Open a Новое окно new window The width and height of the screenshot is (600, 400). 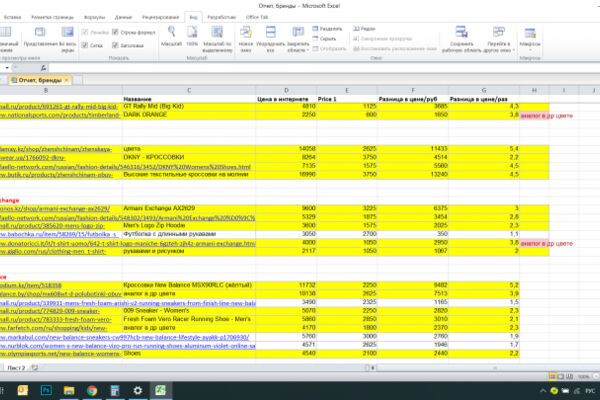click(246, 39)
